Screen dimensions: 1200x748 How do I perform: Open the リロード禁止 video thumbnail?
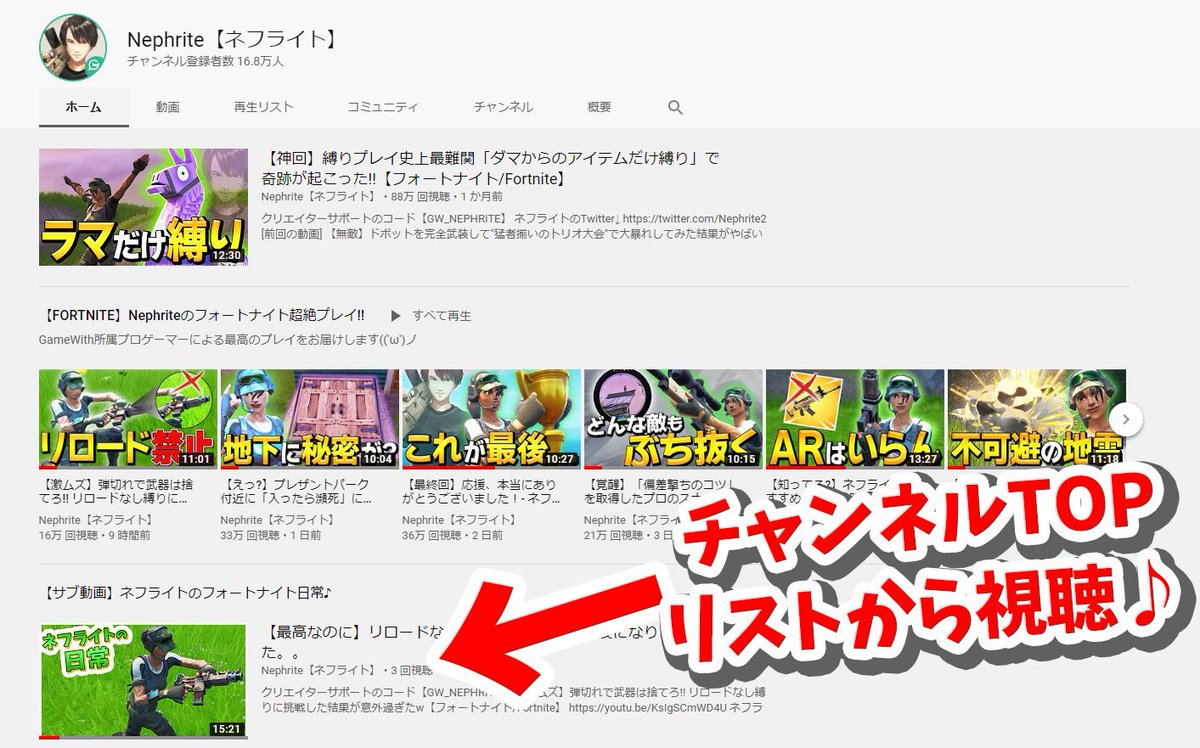(x=128, y=420)
